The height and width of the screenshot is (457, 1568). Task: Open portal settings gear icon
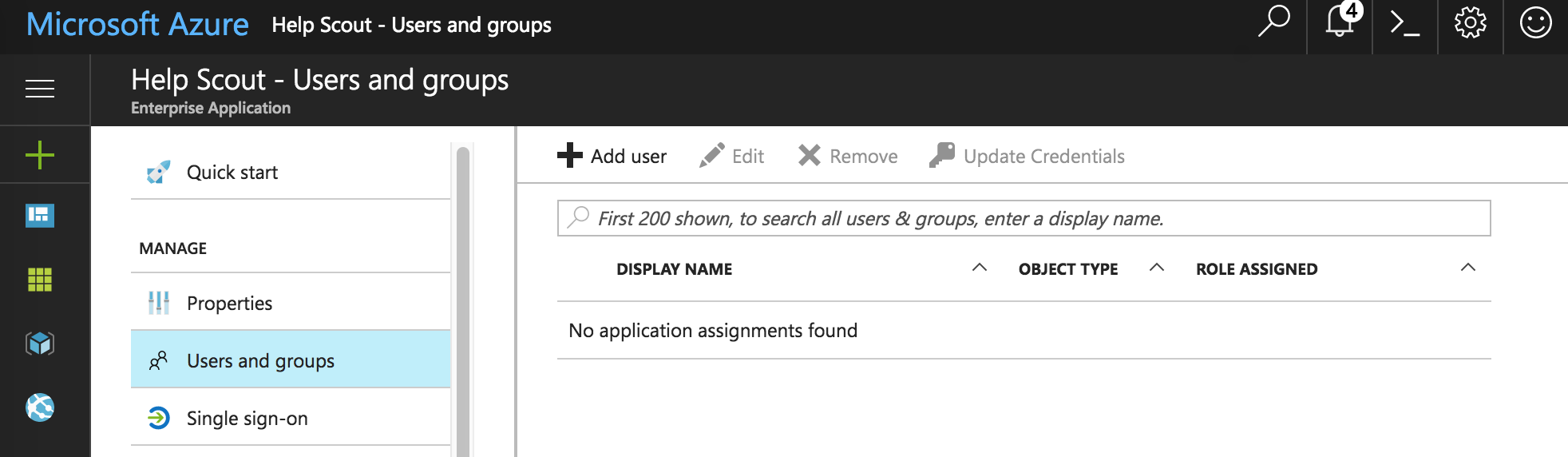pos(1470,23)
